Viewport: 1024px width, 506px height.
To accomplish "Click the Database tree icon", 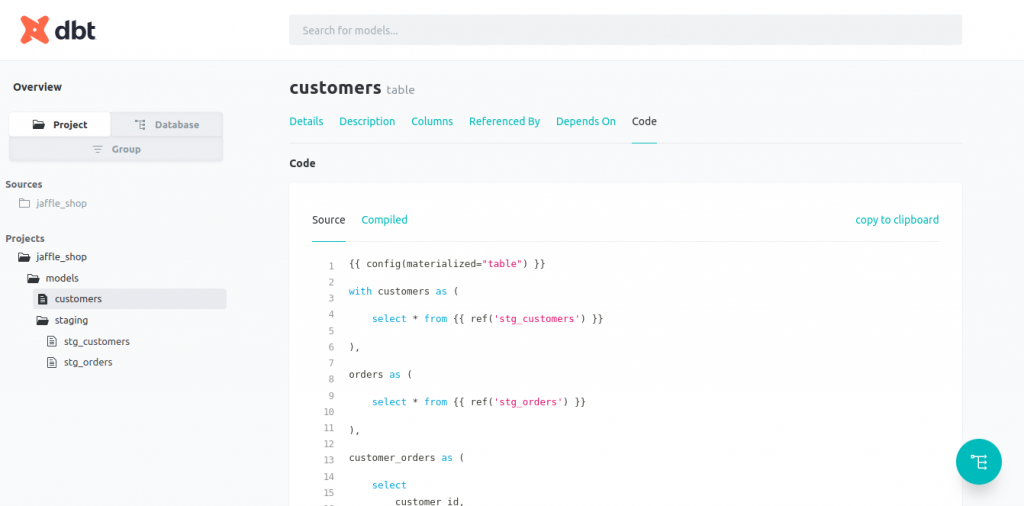I will click(140, 124).
